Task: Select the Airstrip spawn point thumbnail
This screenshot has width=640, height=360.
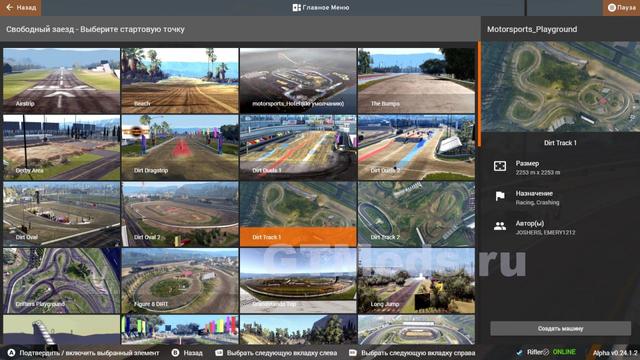Action: (62, 80)
